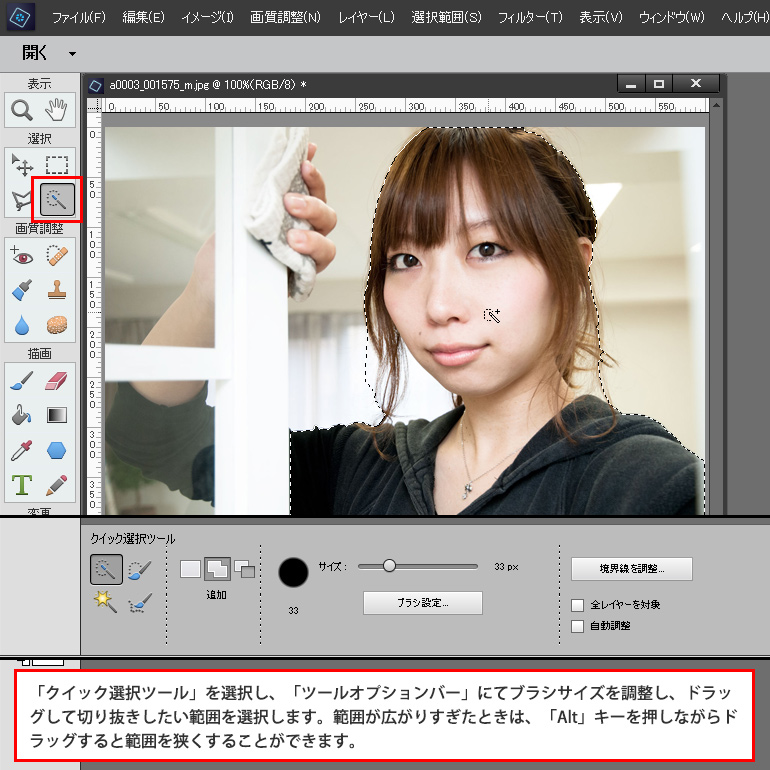Image resolution: width=770 pixels, height=770 pixels.
Task: Select the Zoom tool
Action: 21,110
